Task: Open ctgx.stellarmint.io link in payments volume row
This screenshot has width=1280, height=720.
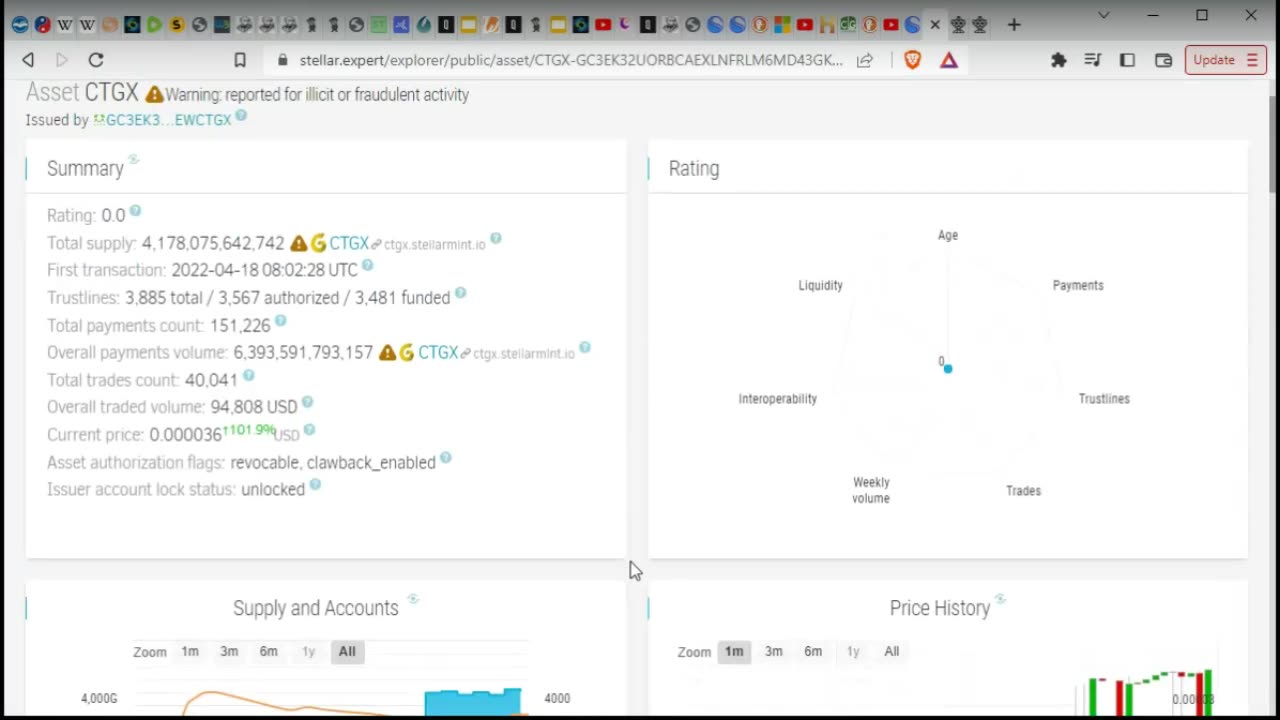Action: click(524, 354)
